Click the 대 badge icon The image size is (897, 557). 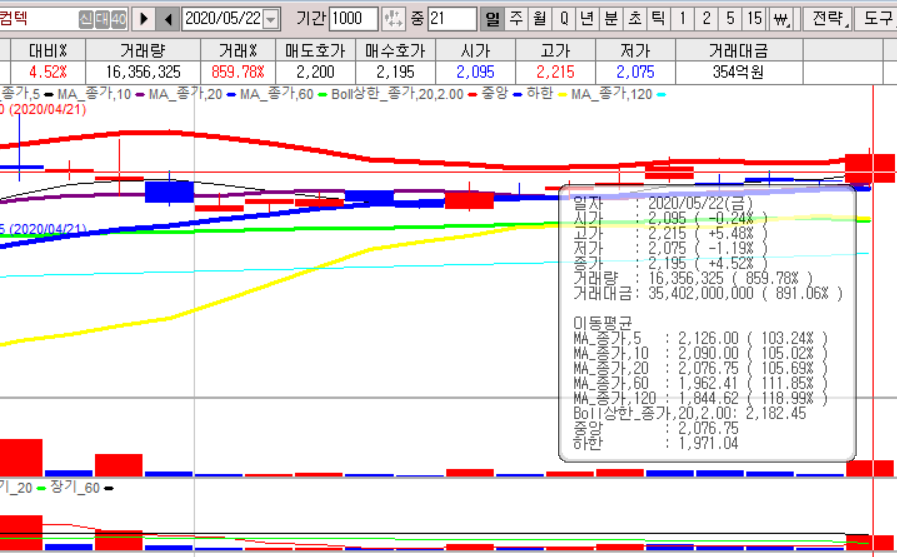(x=102, y=20)
